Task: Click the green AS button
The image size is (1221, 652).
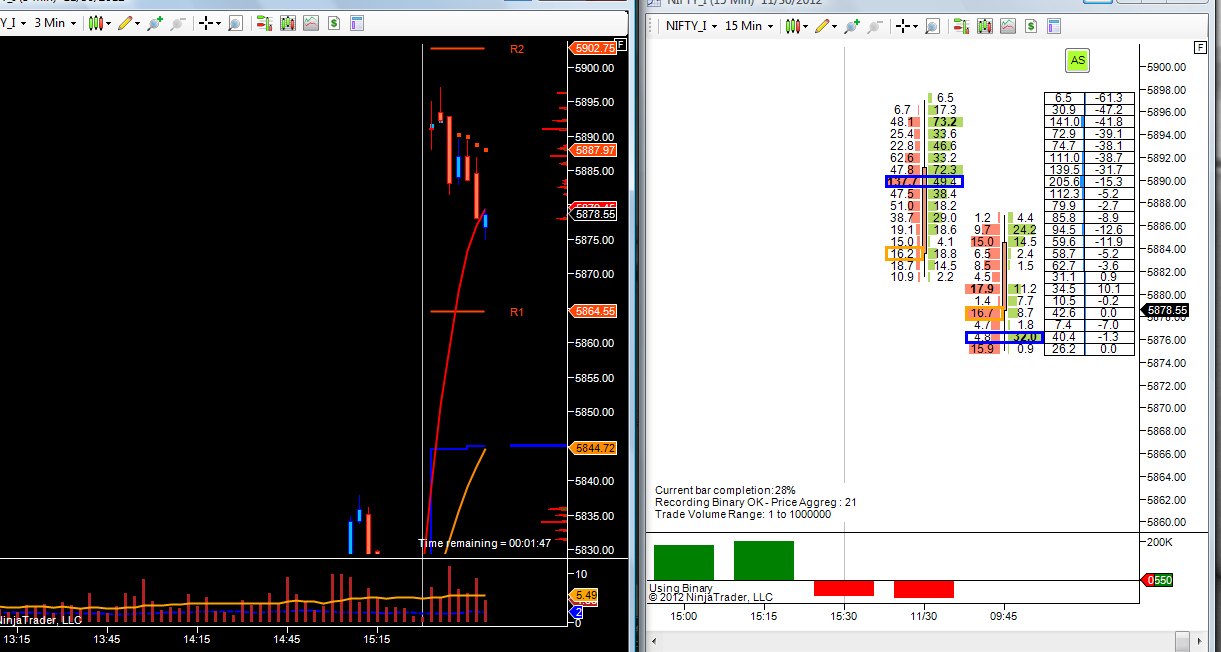Action: [1077, 60]
